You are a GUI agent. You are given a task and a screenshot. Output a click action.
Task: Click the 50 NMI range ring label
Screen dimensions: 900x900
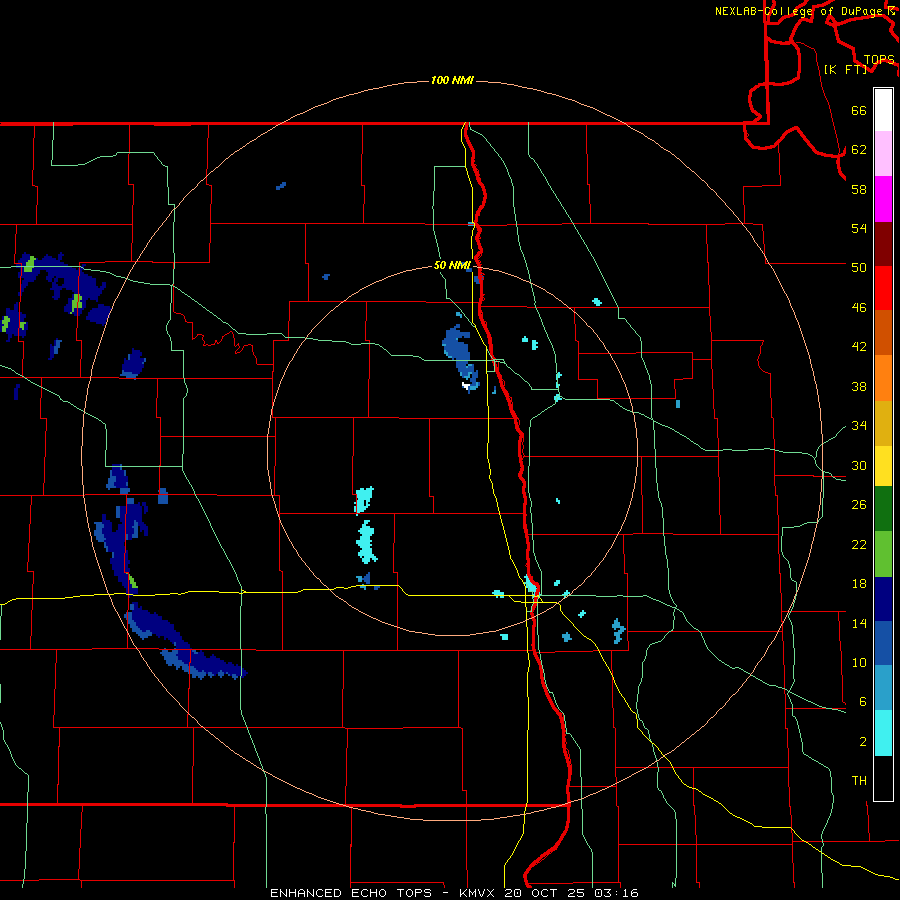coord(452,265)
